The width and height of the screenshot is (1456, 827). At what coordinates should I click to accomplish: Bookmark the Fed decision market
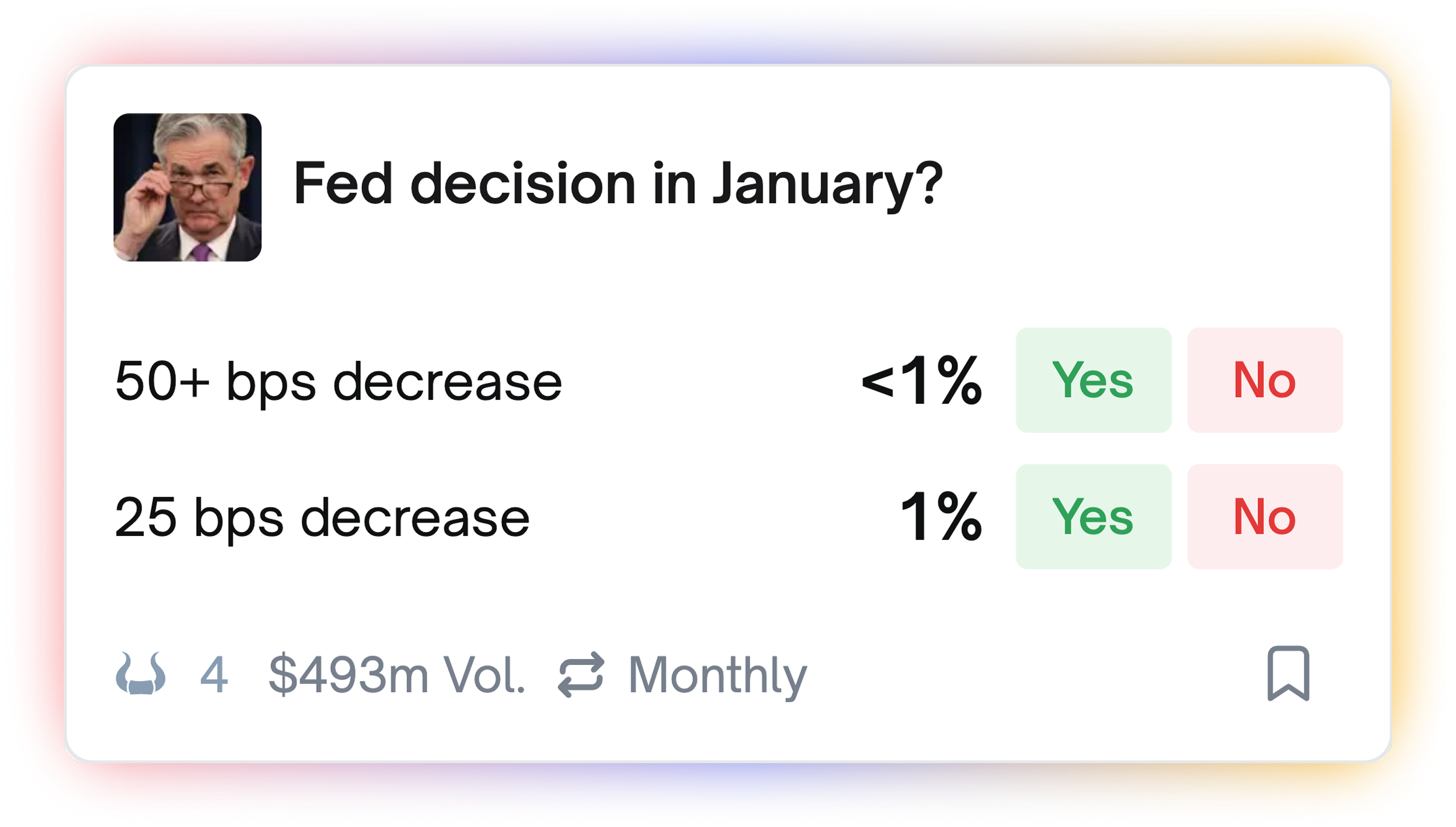click(1288, 673)
